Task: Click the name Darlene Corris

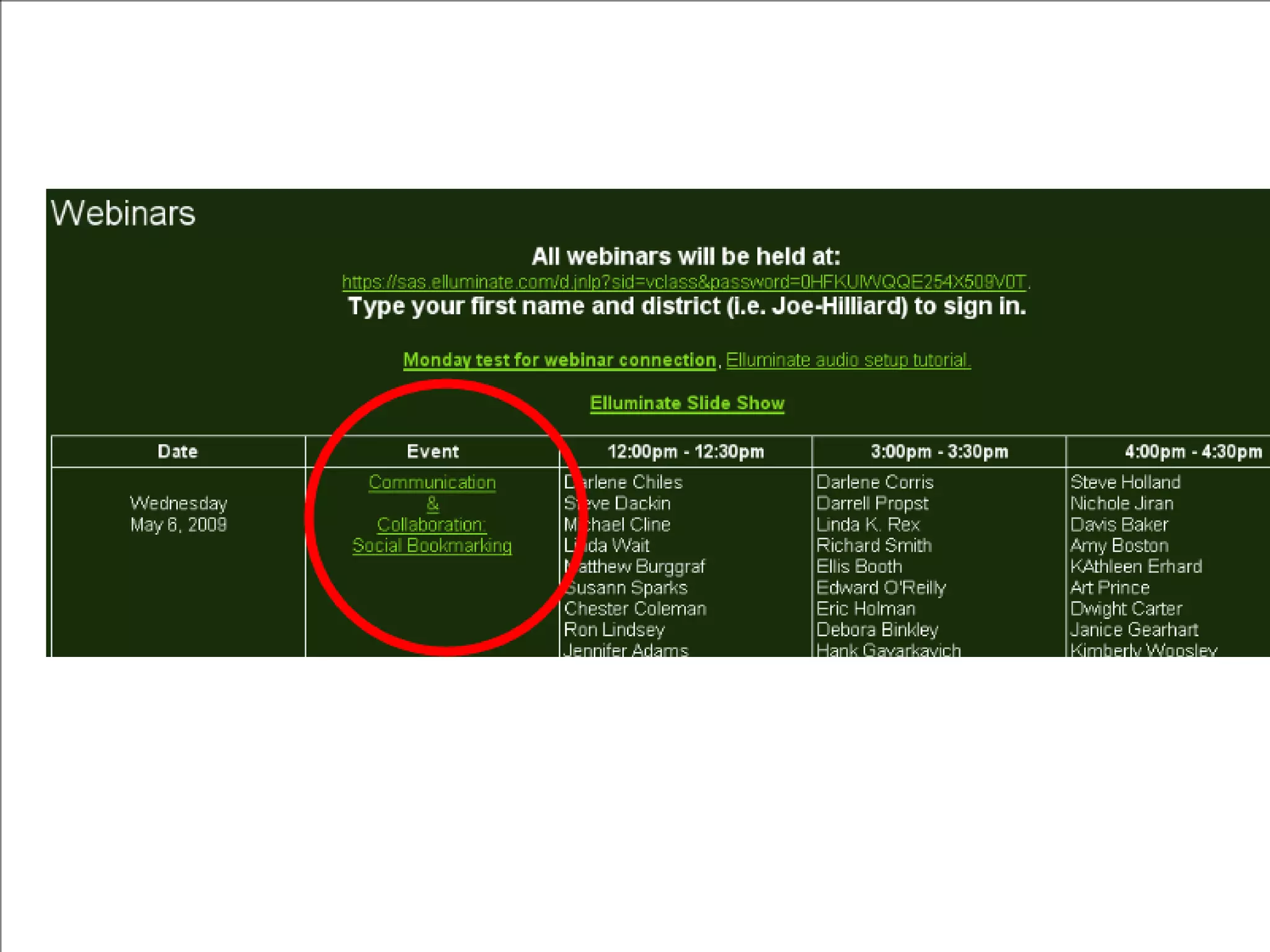Action: [x=874, y=482]
